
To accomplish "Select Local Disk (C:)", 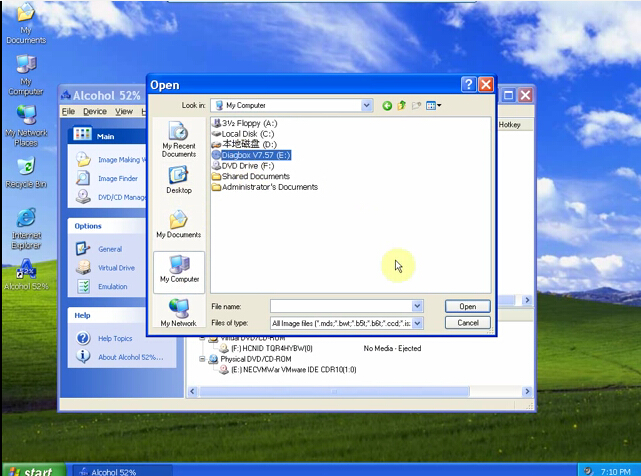I will pos(243,134).
